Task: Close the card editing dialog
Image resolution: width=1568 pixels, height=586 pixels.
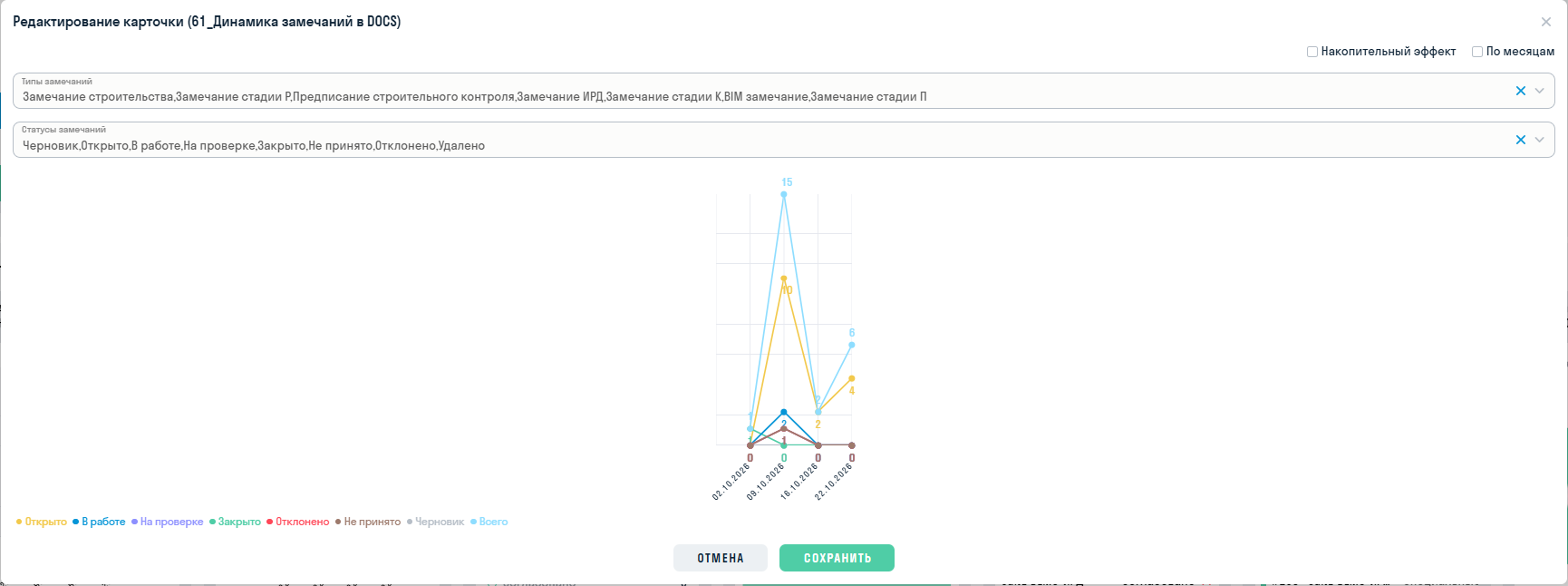Action: (1546, 22)
